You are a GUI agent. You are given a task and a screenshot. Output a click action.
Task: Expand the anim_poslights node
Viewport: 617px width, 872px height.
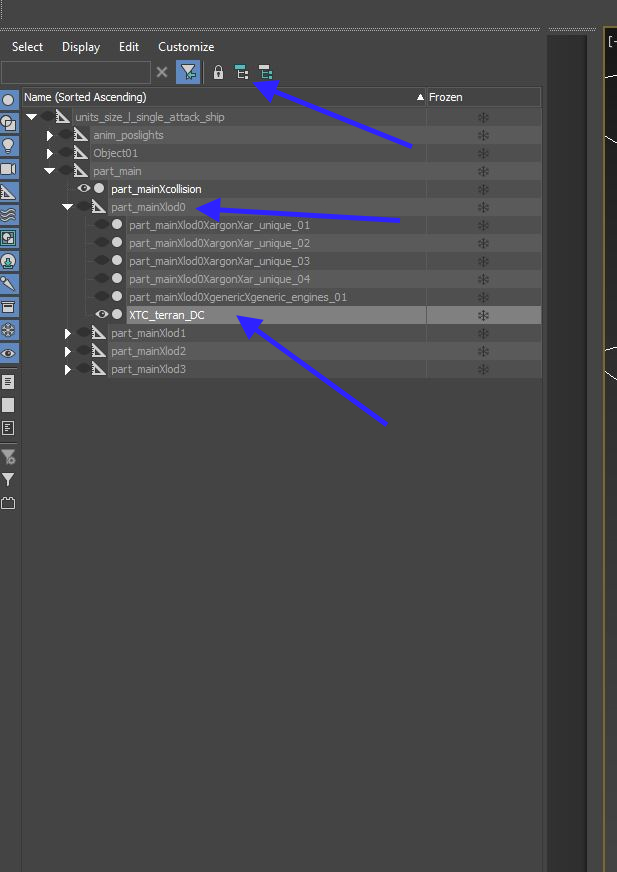[50, 135]
